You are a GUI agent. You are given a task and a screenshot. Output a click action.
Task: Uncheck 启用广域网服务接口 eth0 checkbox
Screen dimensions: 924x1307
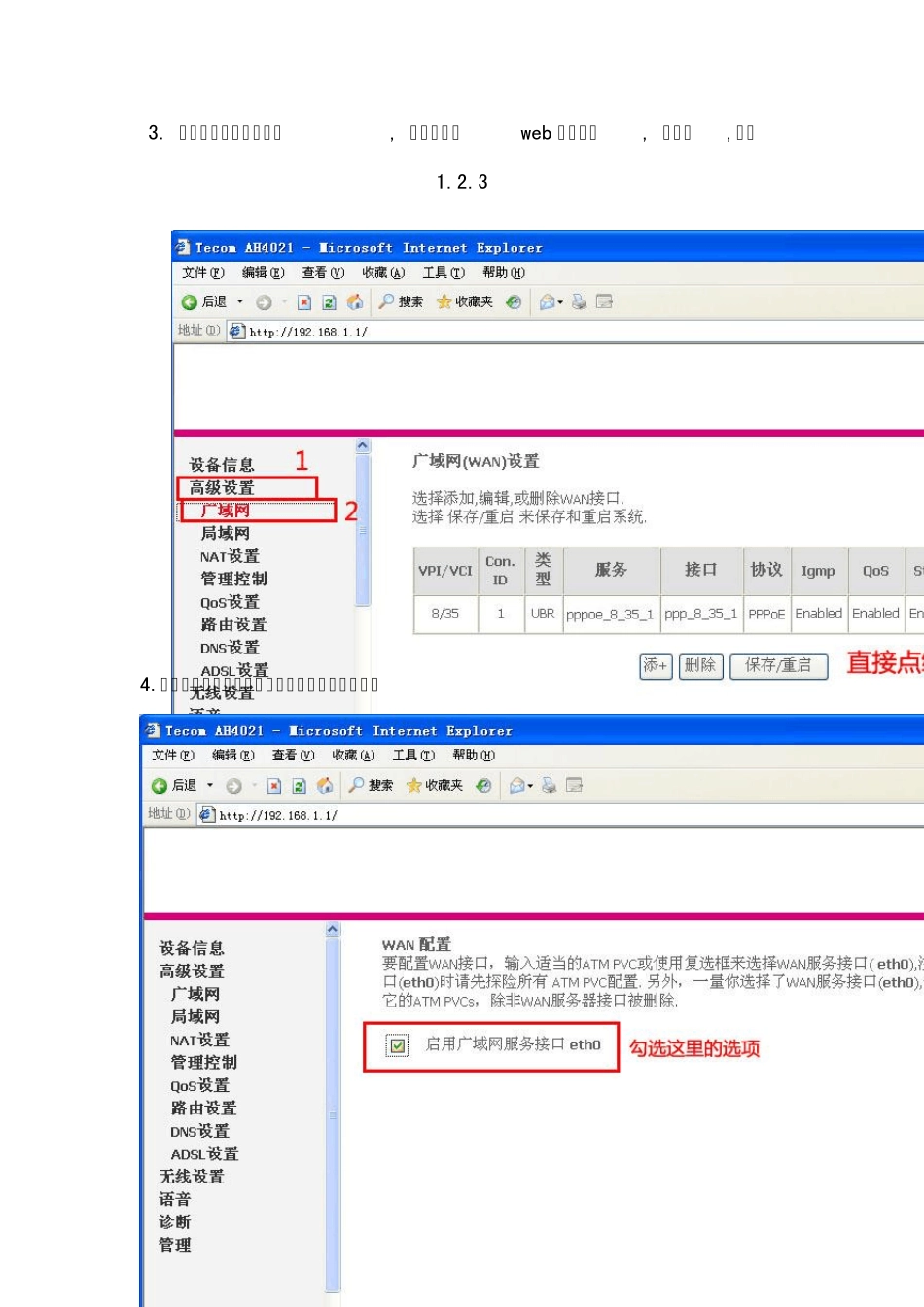397,1045
